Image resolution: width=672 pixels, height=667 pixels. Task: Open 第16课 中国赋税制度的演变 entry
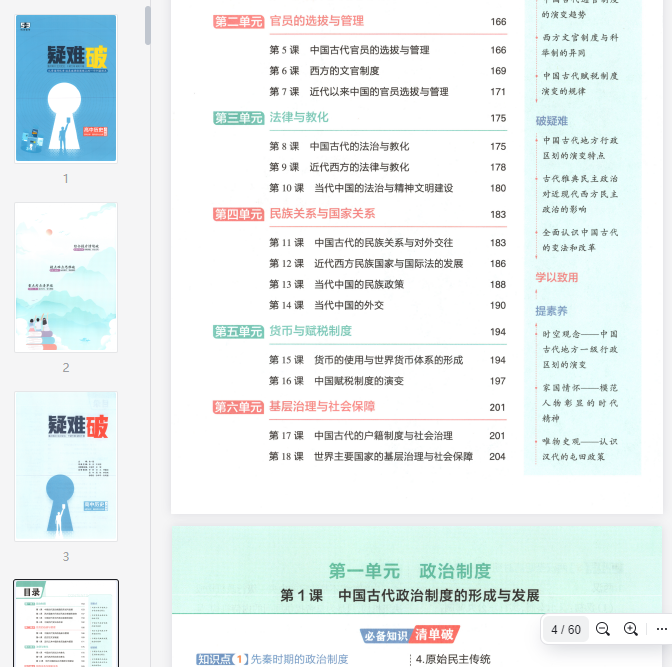[x=345, y=381]
